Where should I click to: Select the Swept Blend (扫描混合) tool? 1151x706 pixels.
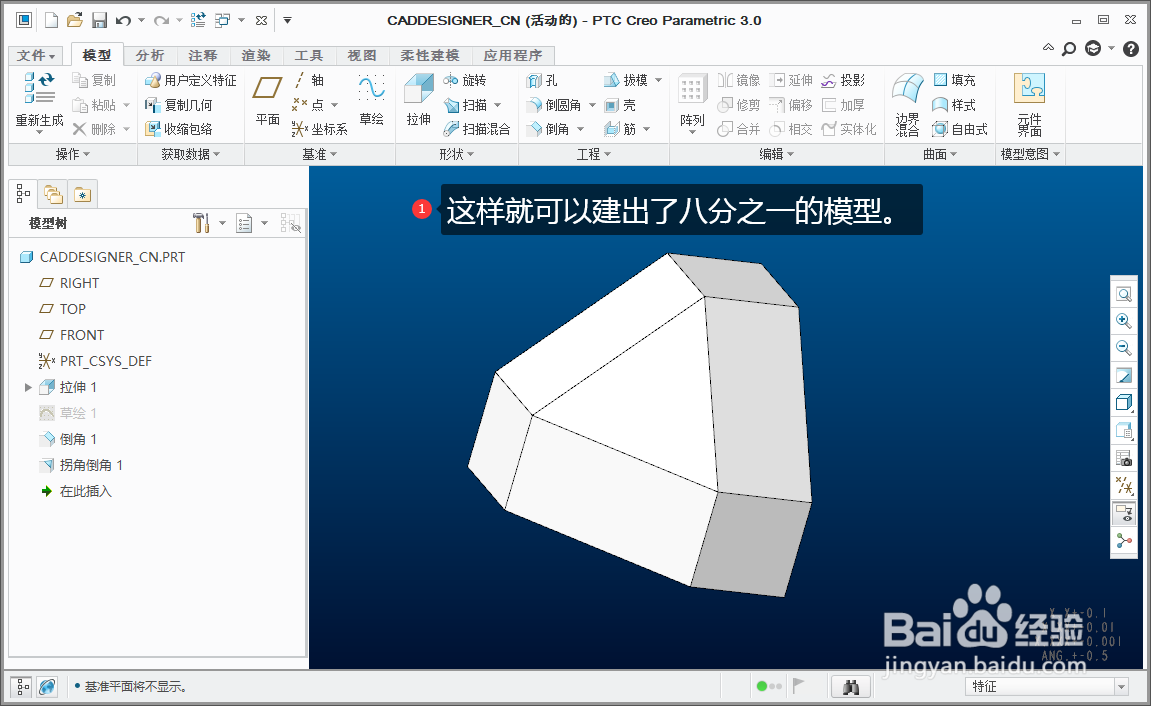(477, 129)
